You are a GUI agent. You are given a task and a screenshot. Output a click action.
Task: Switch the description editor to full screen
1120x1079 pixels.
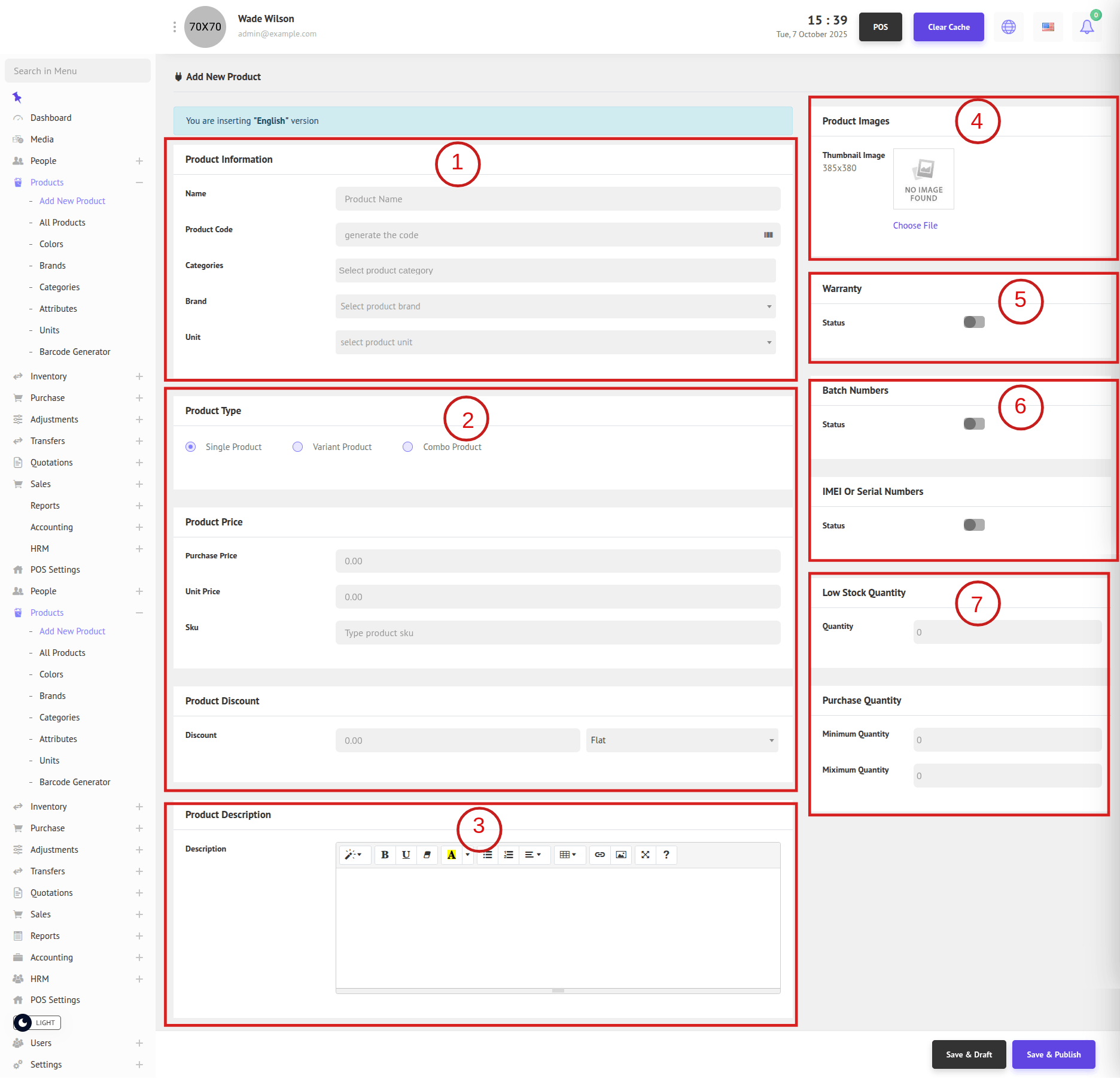645,855
